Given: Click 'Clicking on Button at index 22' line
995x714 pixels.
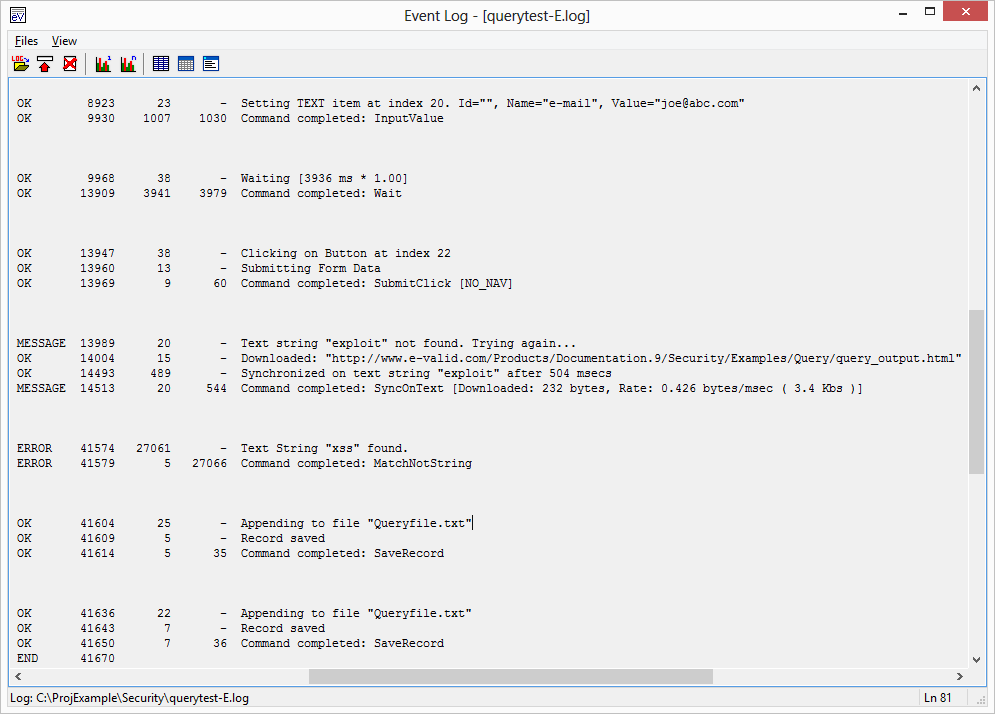Looking at the screenshot, I should click(x=346, y=253).
